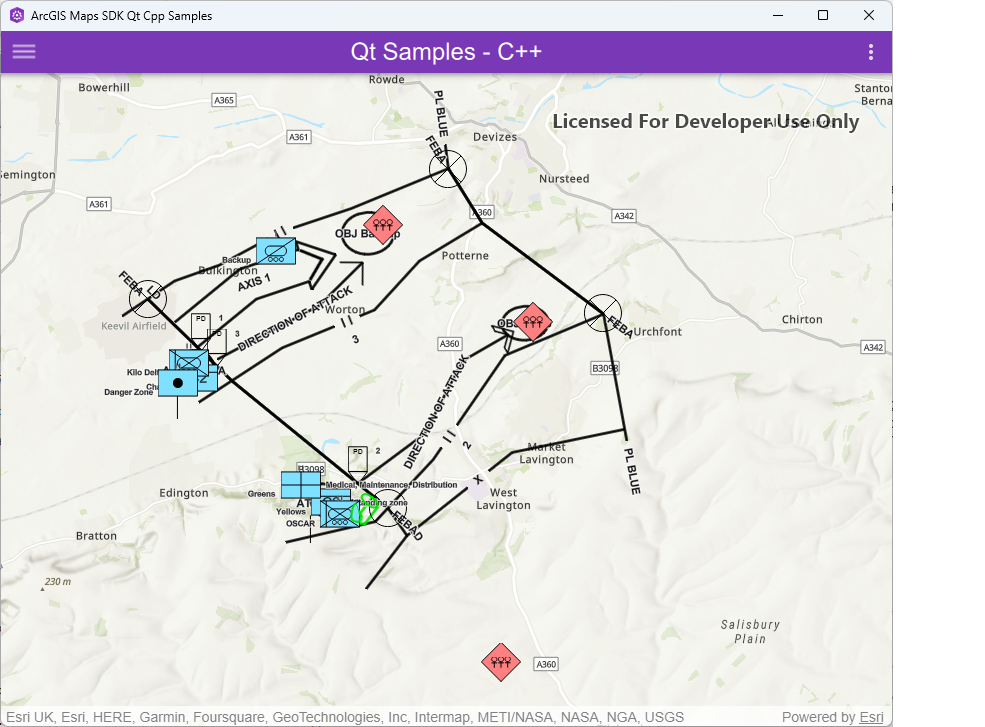The image size is (985, 727).
Task: Open the navigation drawer menu
Action: tap(23, 51)
